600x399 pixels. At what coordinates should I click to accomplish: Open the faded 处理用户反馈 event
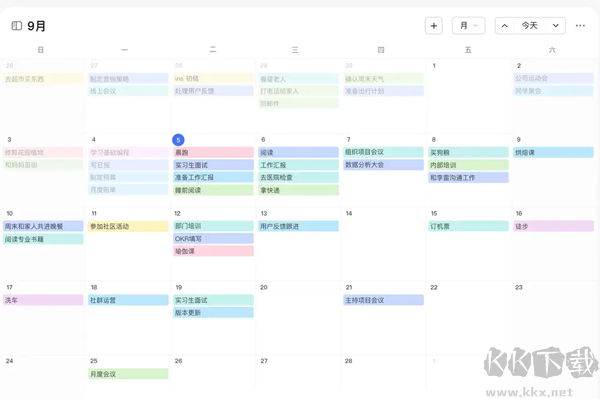(x=213, y=91)
